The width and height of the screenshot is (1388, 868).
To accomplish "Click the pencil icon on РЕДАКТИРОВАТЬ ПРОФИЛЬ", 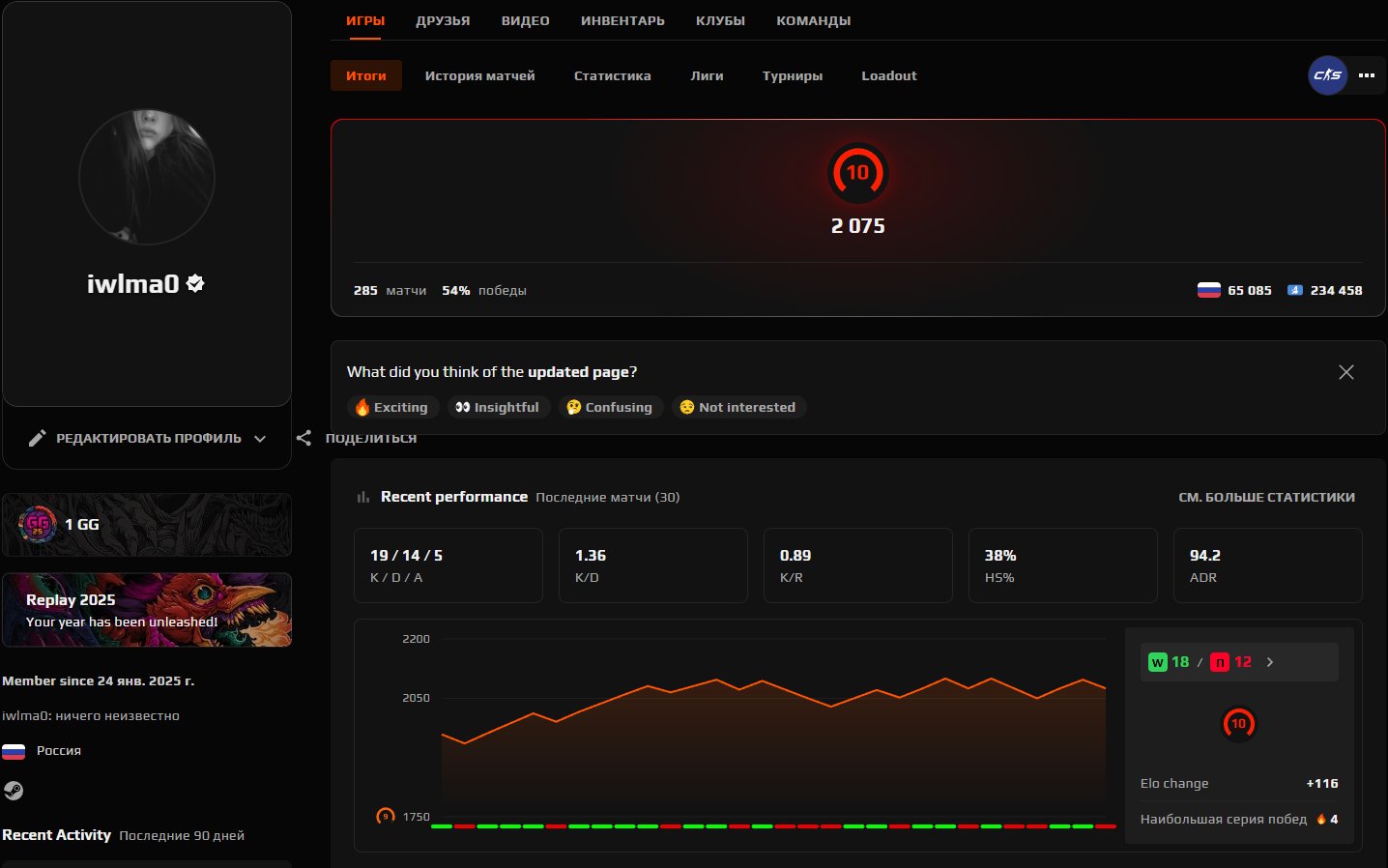I will [x=37, y=437].
